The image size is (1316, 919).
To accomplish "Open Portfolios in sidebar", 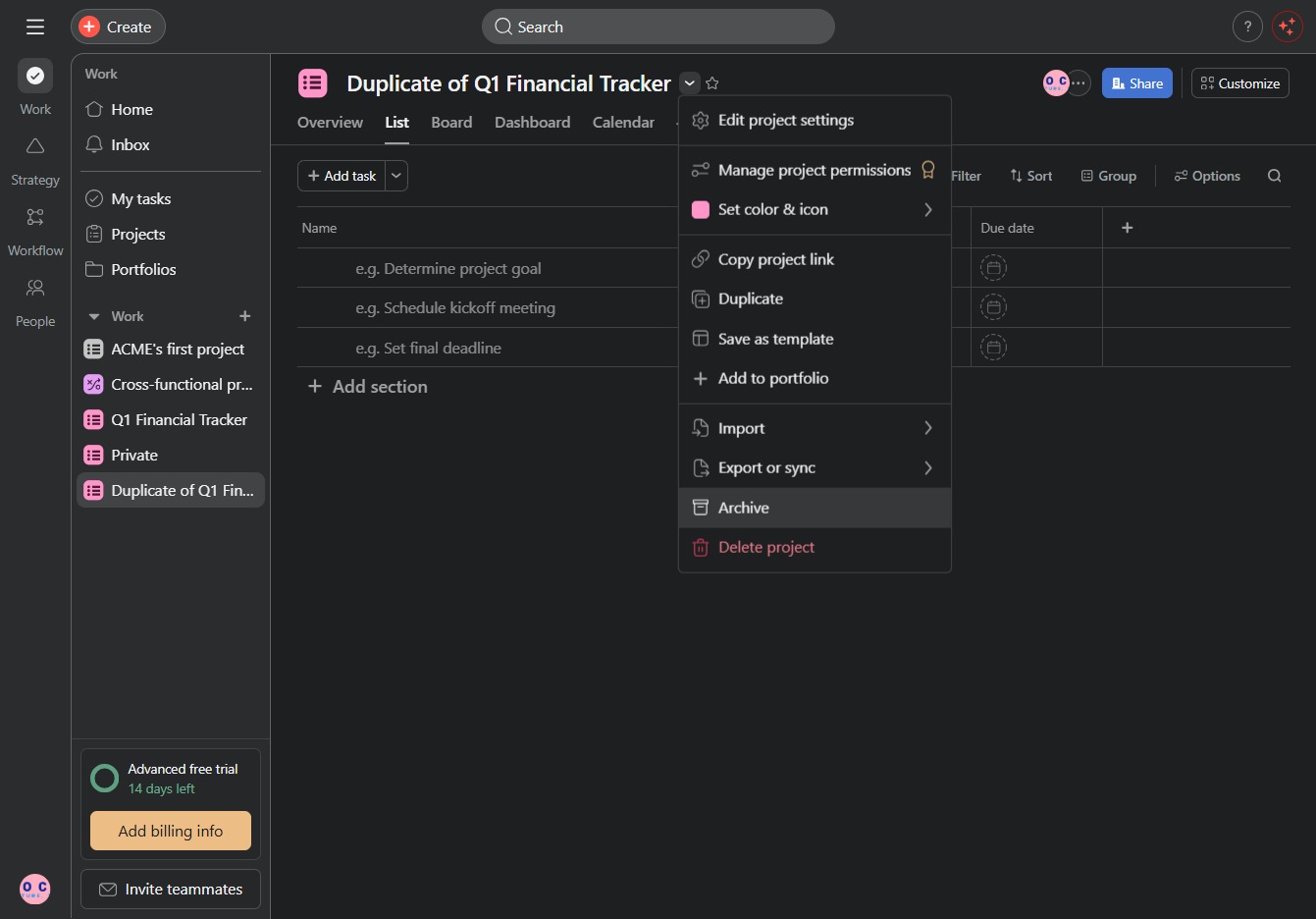I will click(x=168, y=269).
